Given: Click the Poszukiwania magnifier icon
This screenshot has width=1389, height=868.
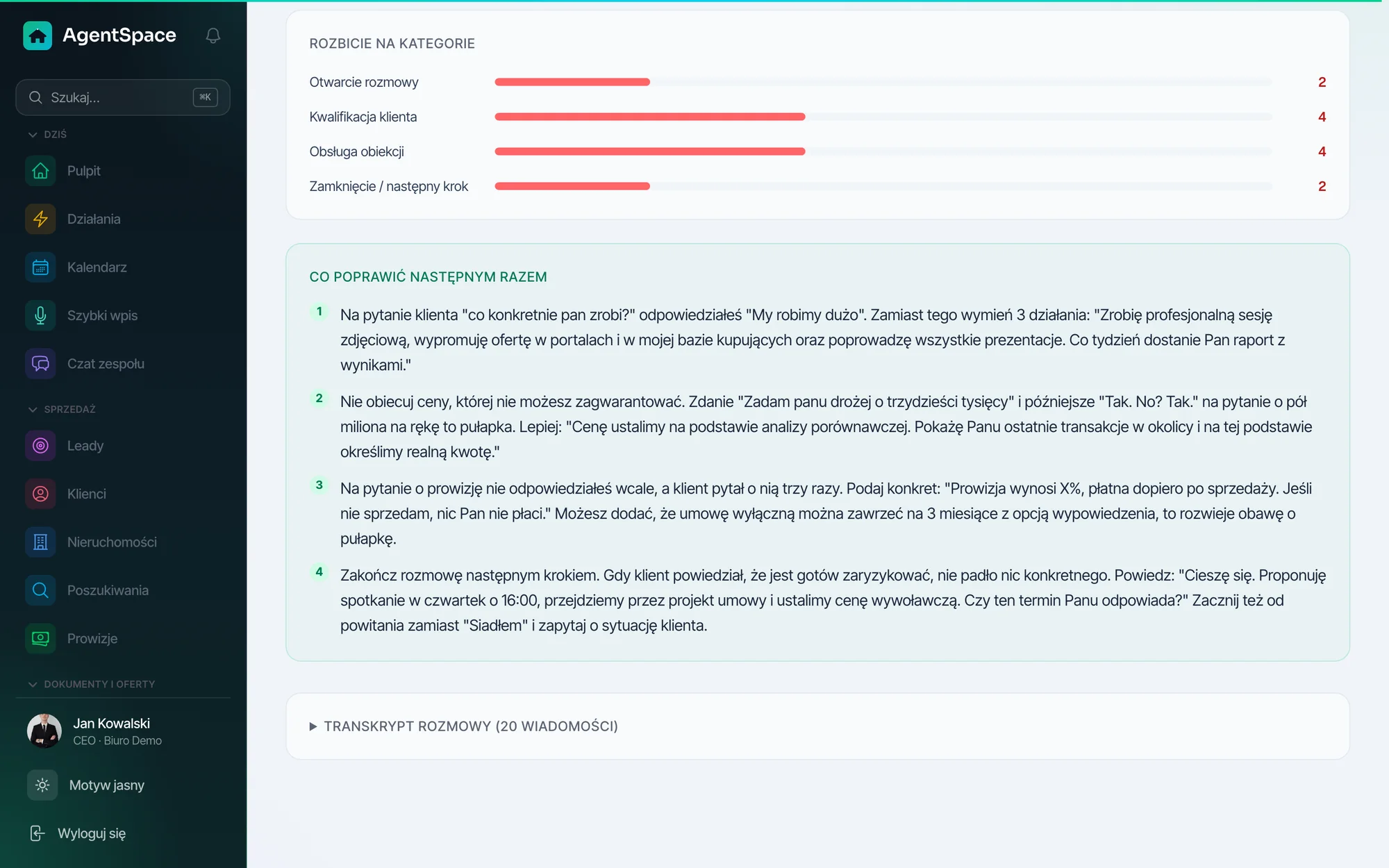Looking at the screenshot, I should [x=40, y=590].
